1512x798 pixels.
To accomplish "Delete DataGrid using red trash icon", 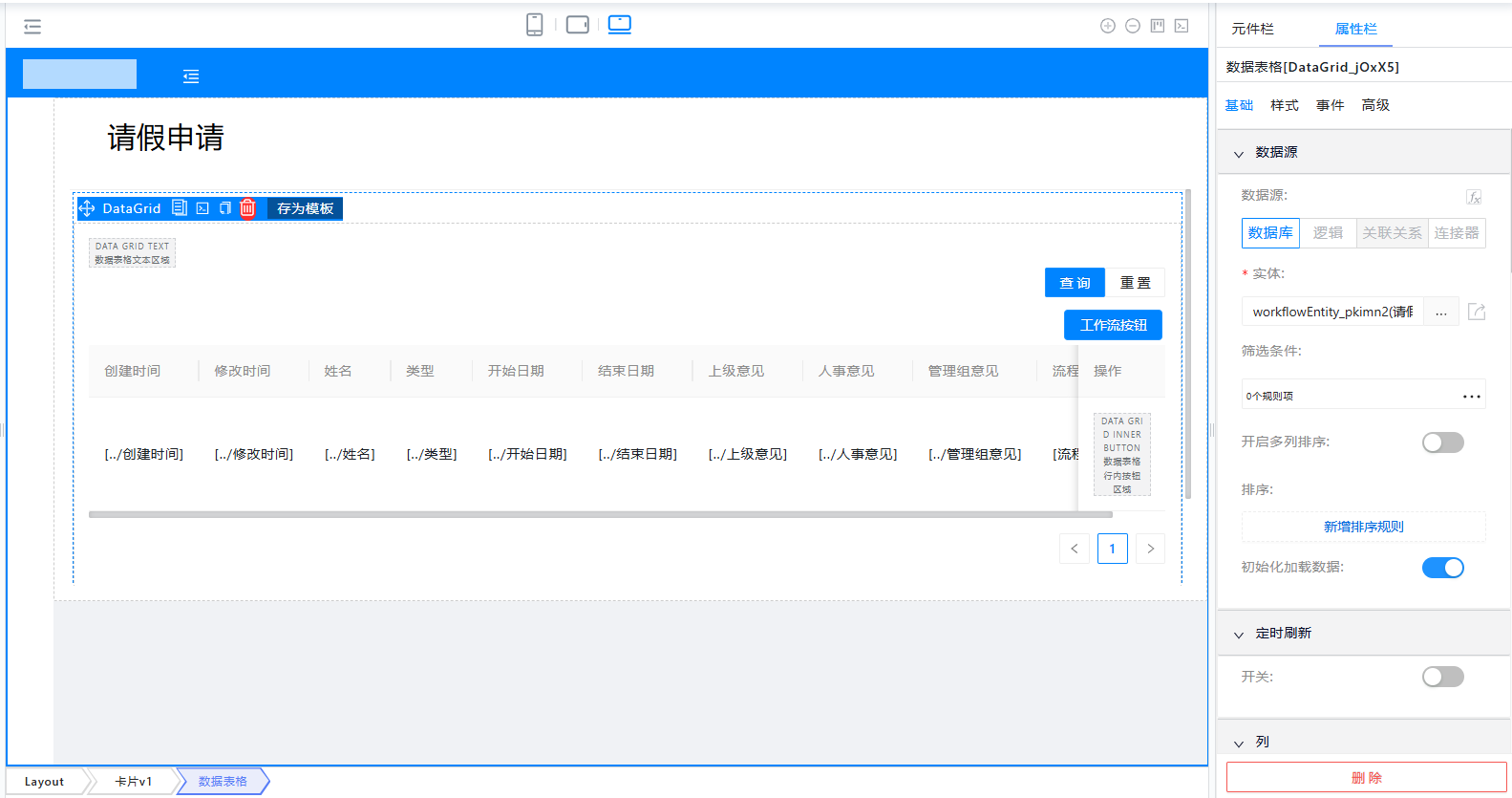I will [247, 208].
